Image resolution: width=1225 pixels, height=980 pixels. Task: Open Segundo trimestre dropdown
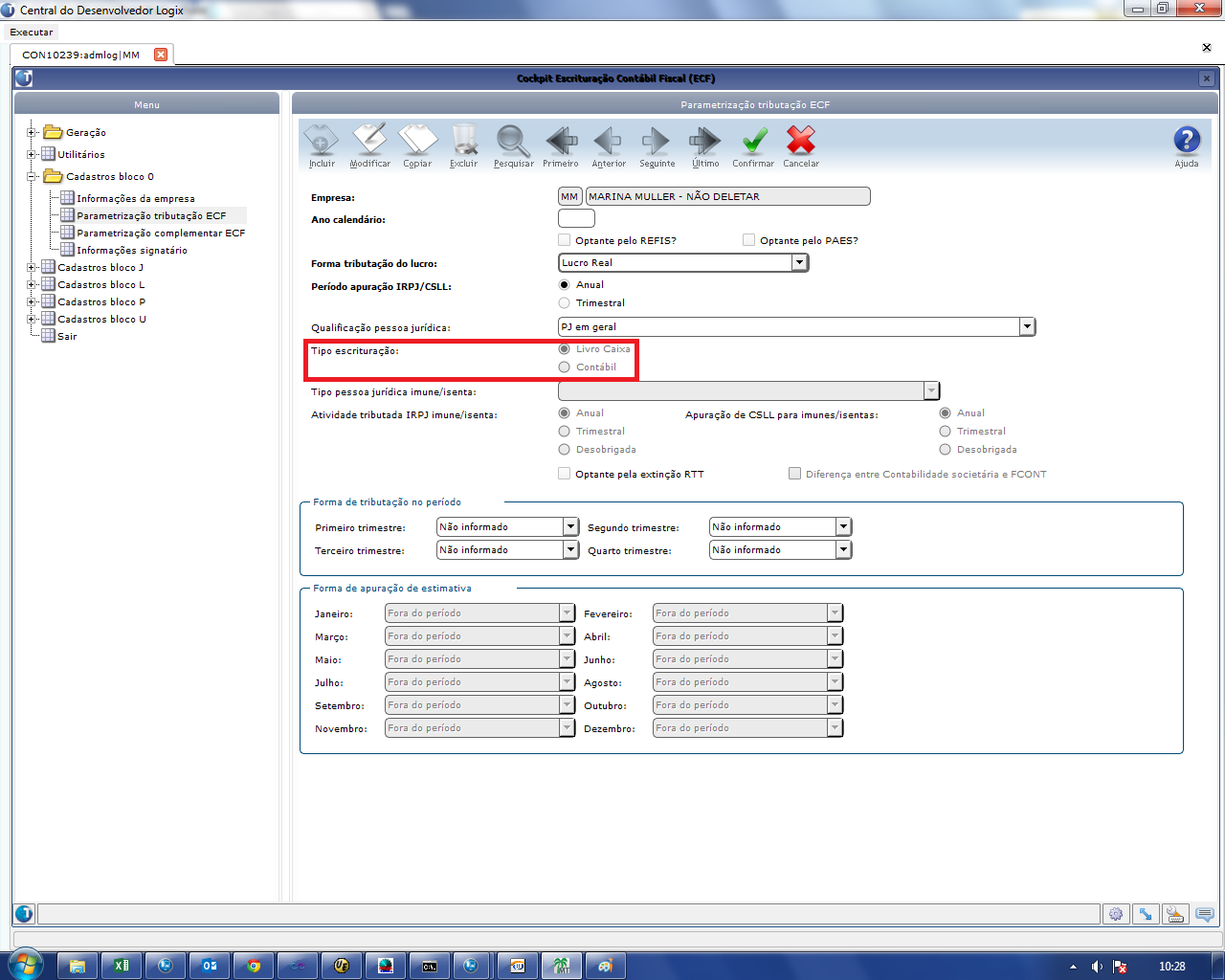[x=843, y=526]
